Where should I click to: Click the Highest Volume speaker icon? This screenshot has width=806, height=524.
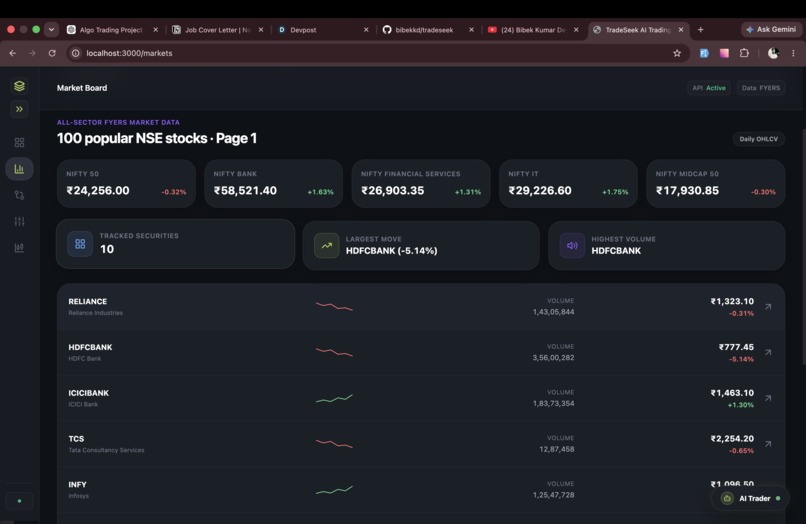[x=572, y=245]
